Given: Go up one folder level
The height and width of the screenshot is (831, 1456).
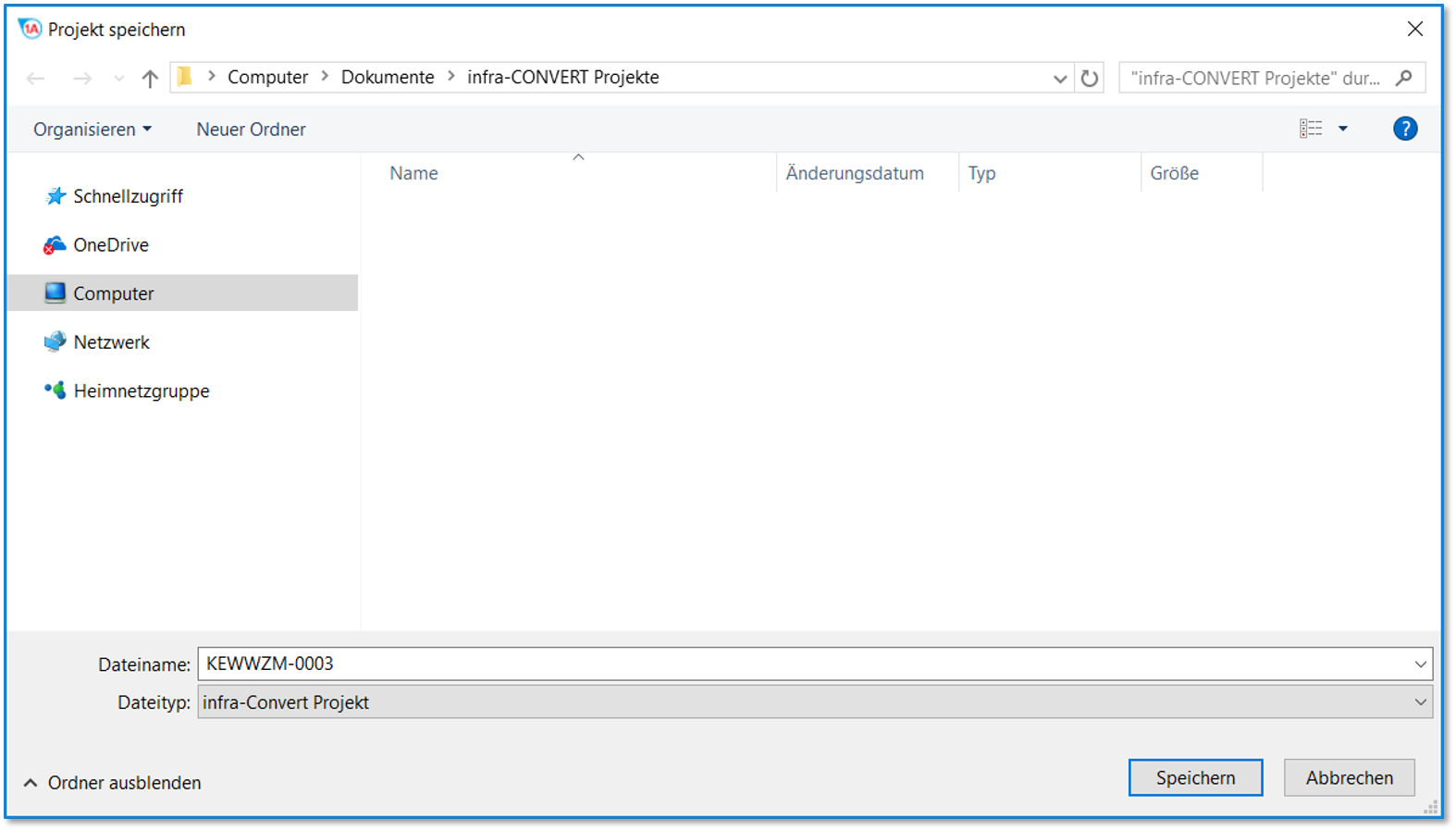Looking at the screenshot, I should click(150, 79).
